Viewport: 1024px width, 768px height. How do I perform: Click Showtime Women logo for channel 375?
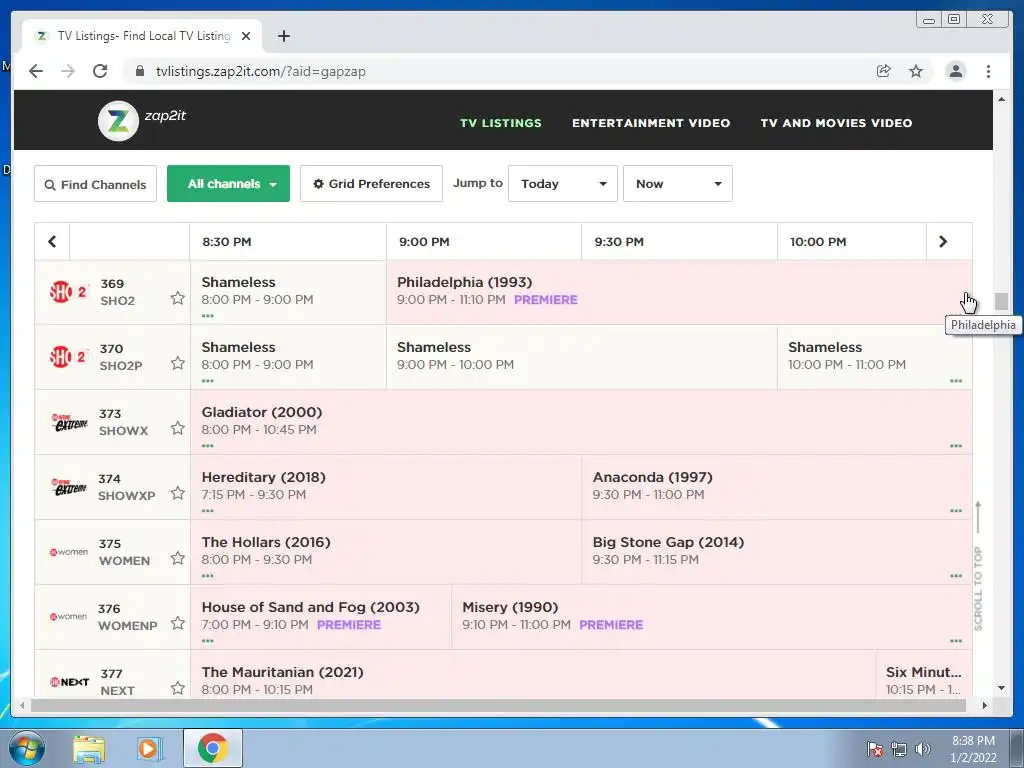[x=69, y=552]
